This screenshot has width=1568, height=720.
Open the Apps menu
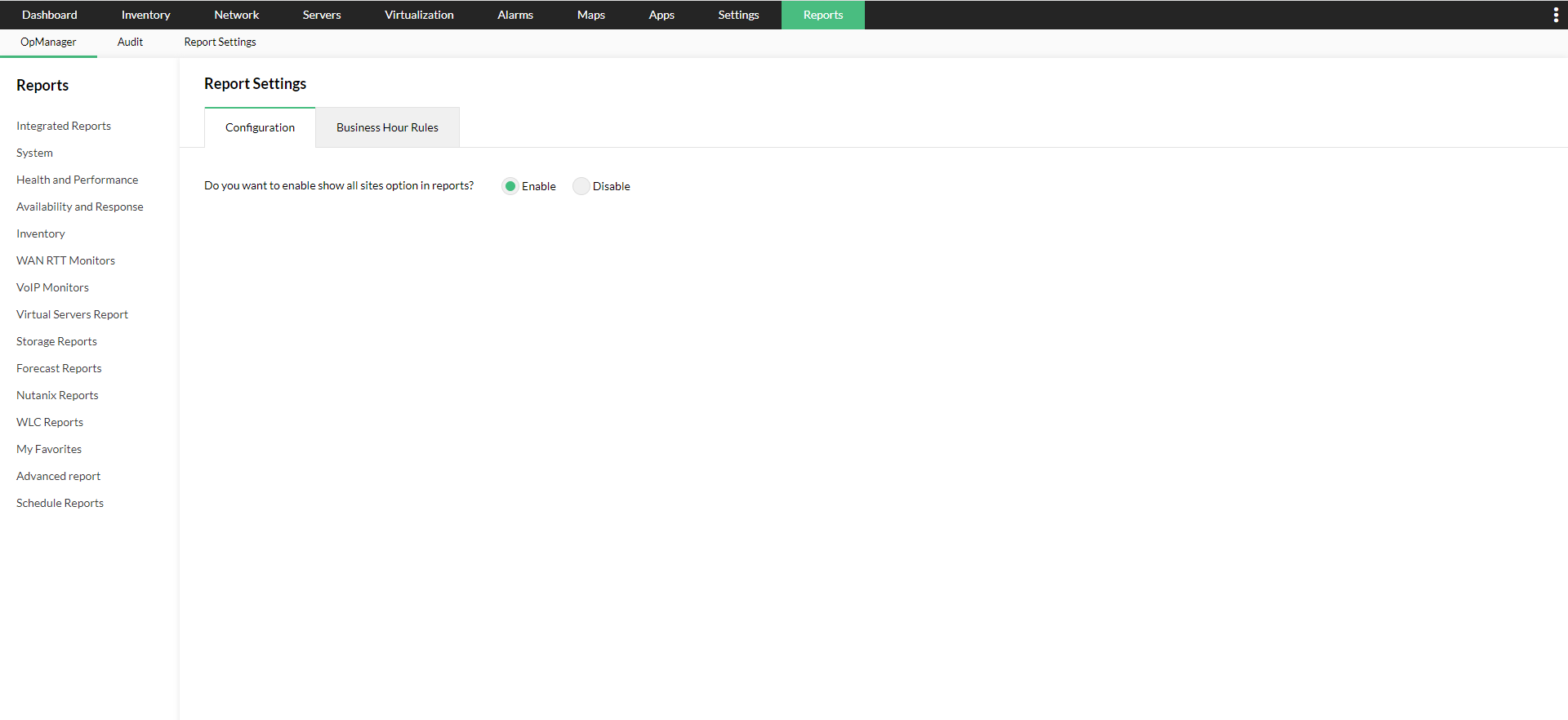(661, 15)
